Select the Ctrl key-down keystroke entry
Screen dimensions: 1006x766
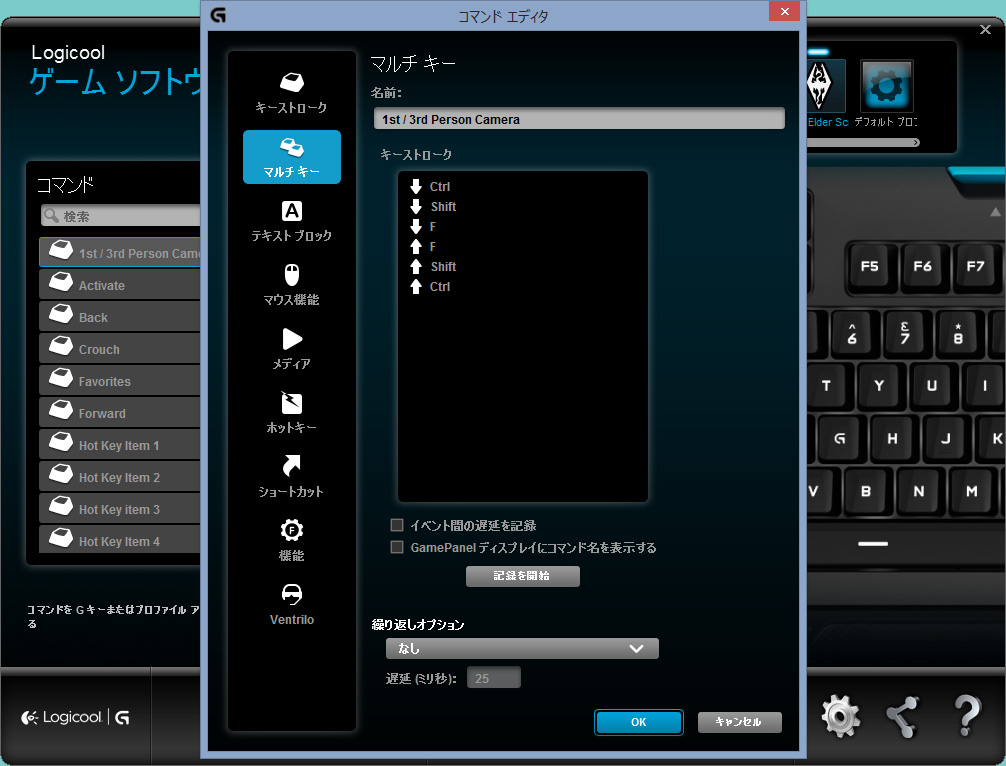coord(431,187)
